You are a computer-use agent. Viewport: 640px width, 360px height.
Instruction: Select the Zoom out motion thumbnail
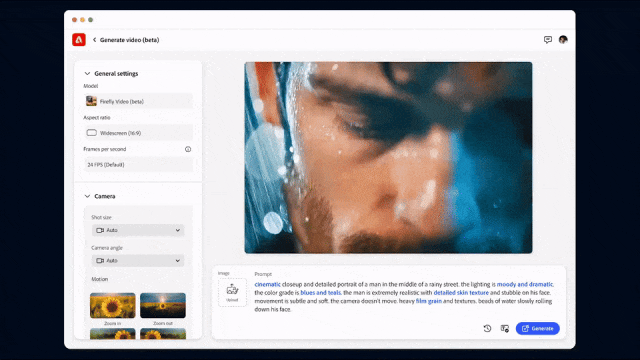[x=163, y=305]
